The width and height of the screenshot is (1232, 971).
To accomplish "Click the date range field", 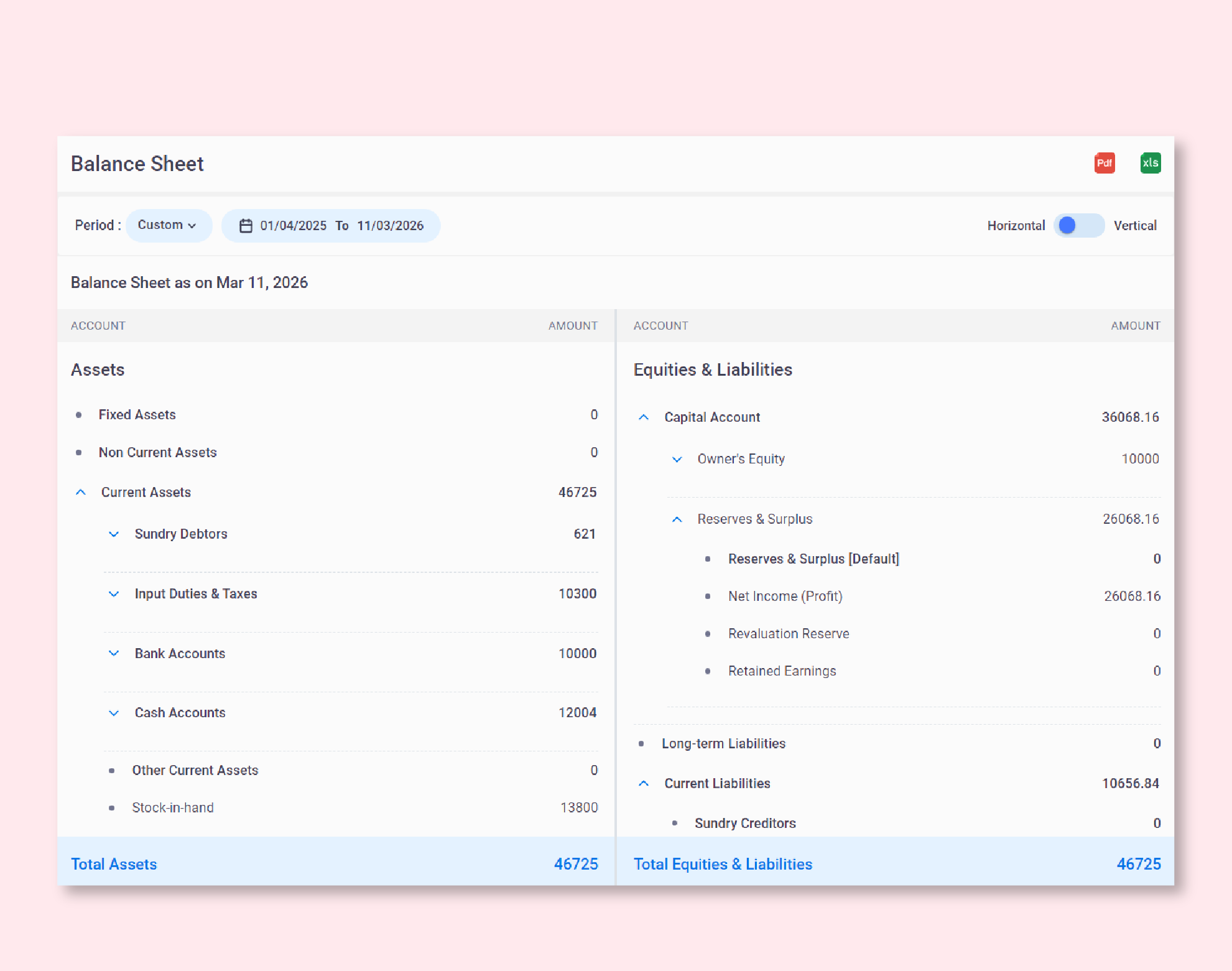I will point(341,226).
